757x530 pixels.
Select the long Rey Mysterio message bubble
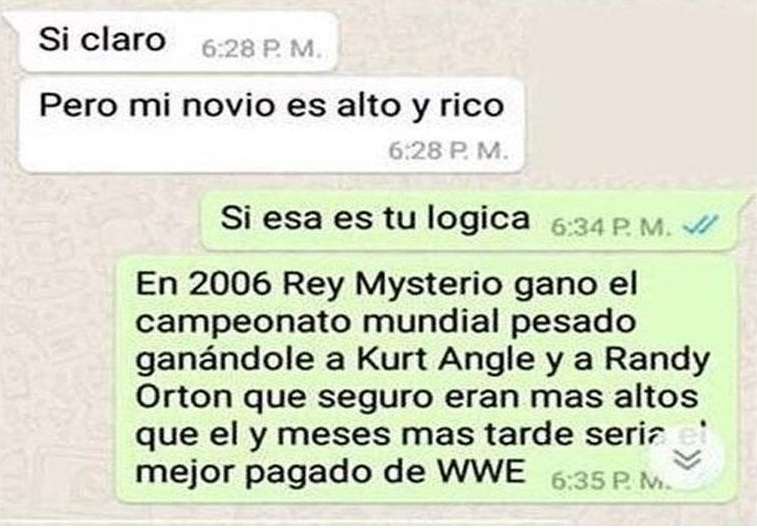click(427, 379)
